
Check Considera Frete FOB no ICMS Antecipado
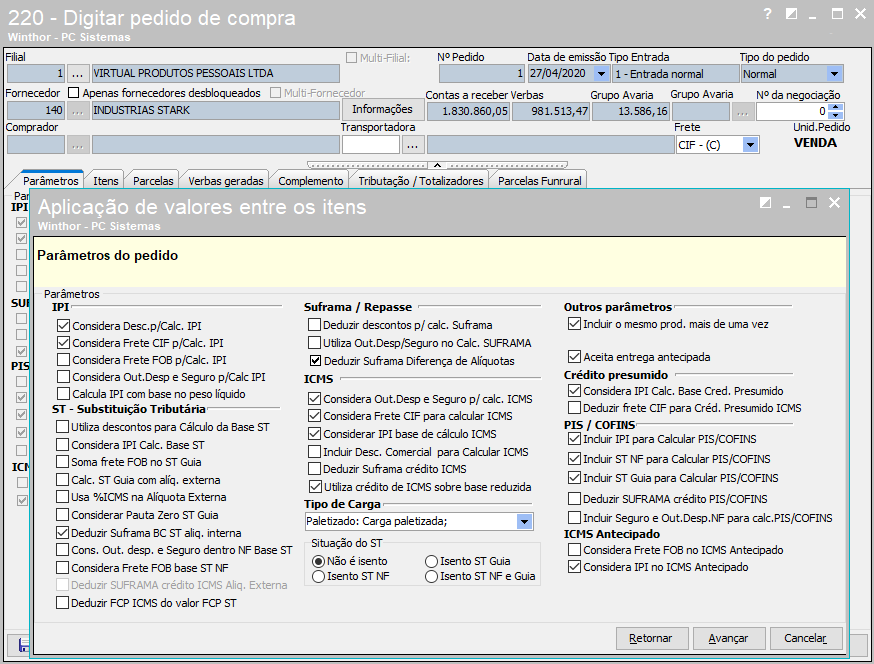click(574, 550)
